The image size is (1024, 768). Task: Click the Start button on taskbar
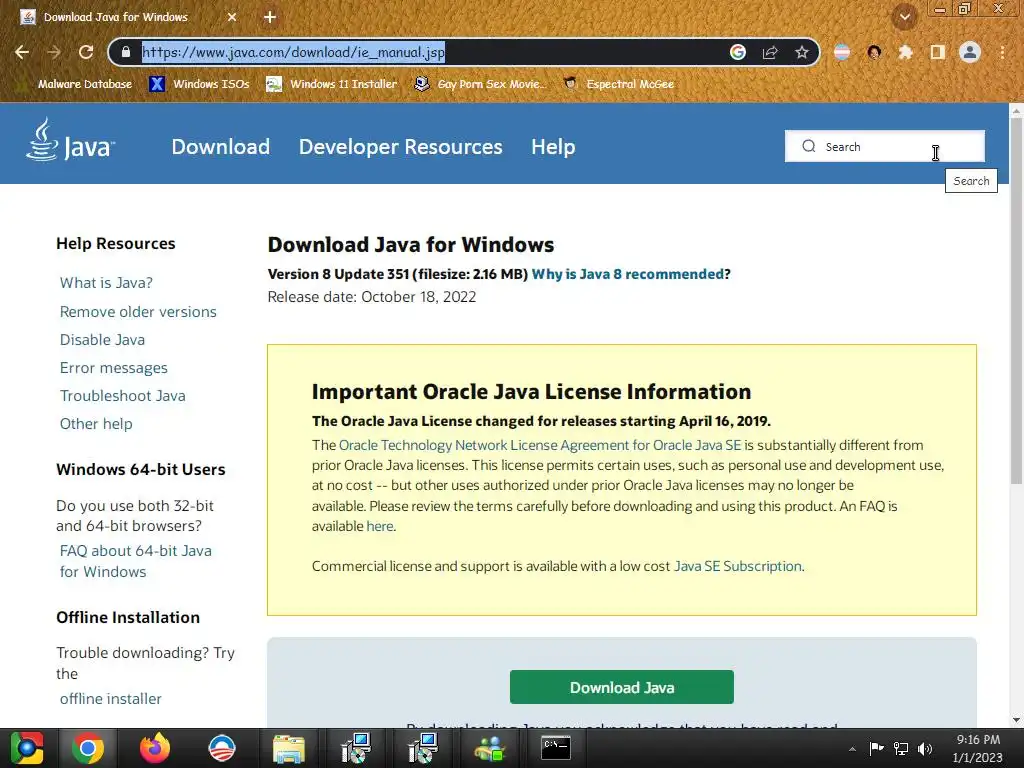[27, 748]
